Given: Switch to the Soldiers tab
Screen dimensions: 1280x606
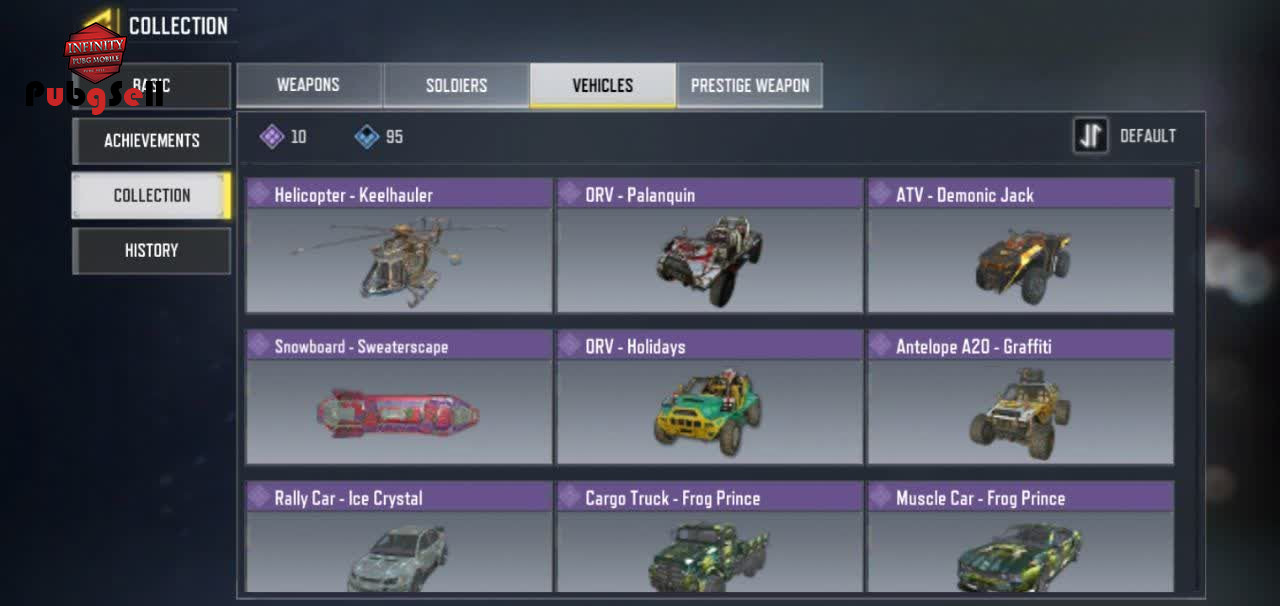Looking at the screenshot, I should click(x=456, y=85).
